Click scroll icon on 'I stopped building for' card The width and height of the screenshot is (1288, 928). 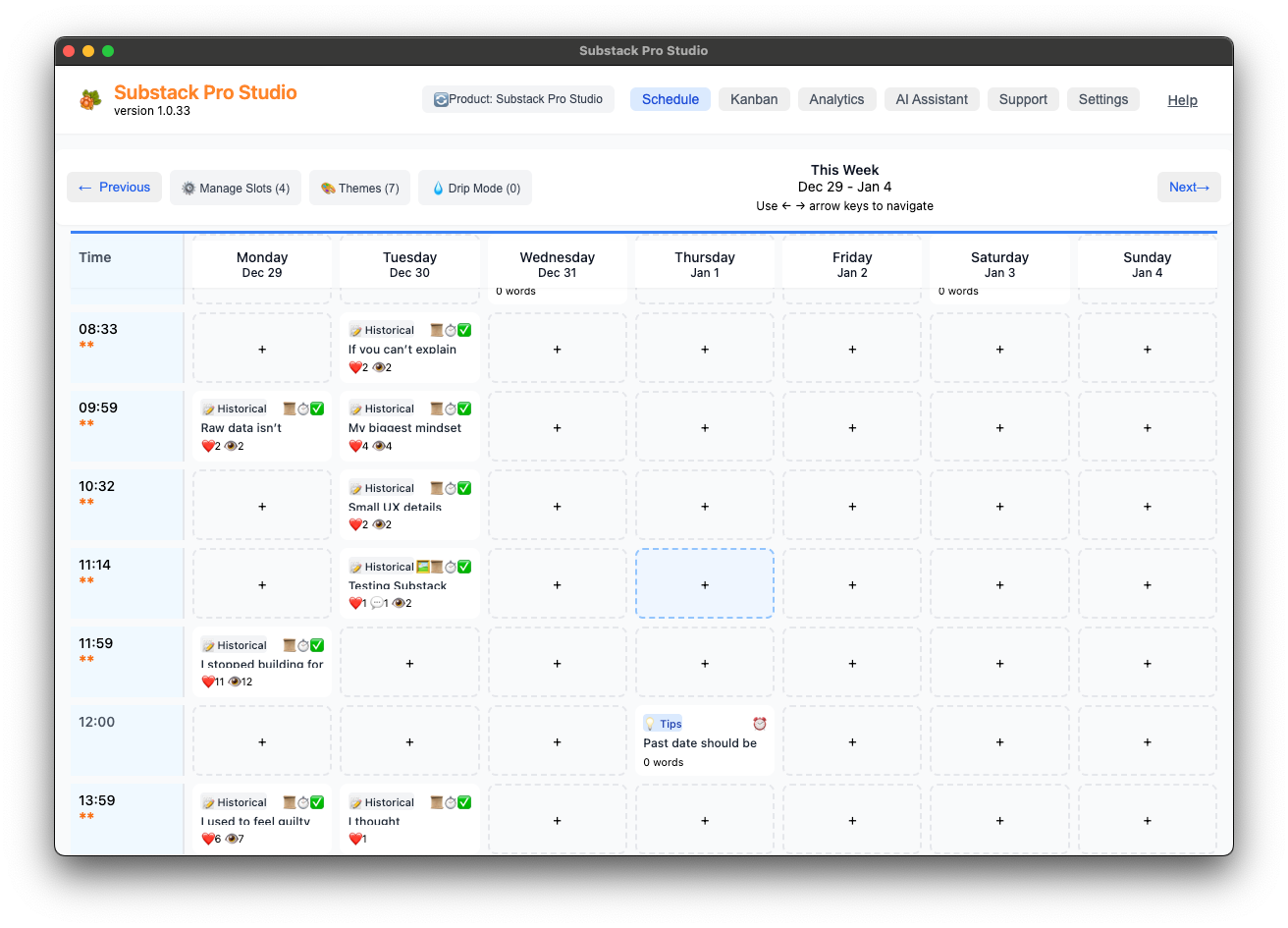click(290, 645)
